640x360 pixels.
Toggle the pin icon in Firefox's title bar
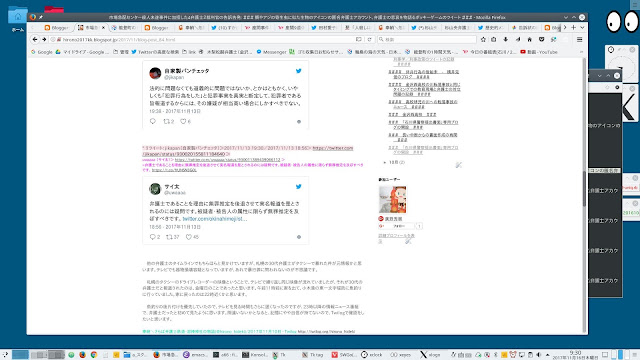coord(41,17)
